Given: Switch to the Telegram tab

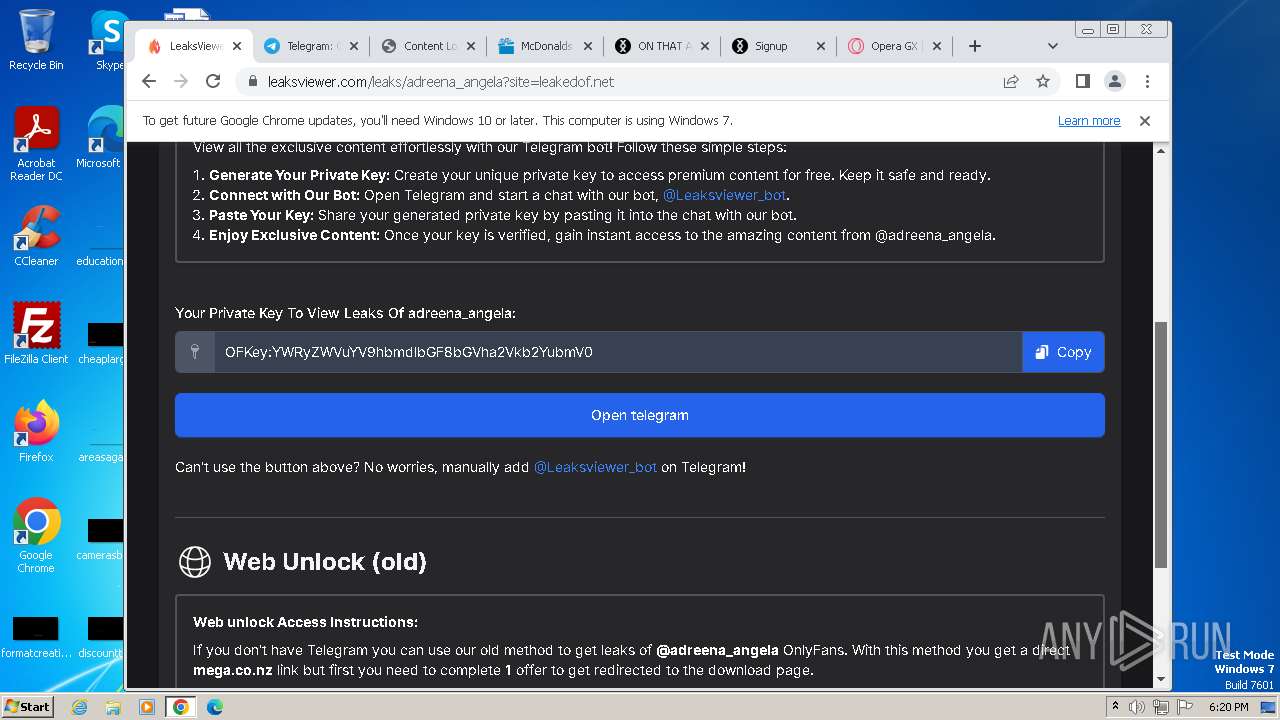Looking at the screenshot, I should click(310, 46).
